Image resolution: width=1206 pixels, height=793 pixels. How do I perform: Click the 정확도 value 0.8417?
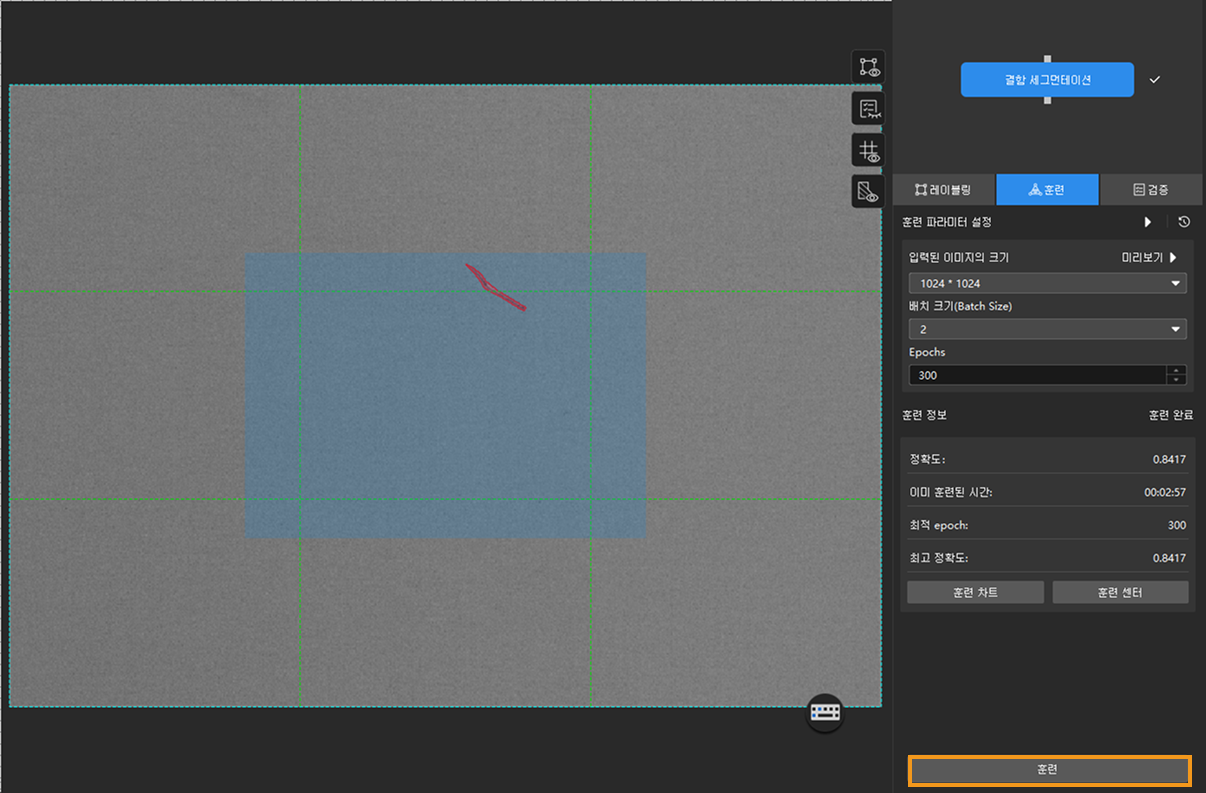pyautogui.click(x=1169, y=460)
